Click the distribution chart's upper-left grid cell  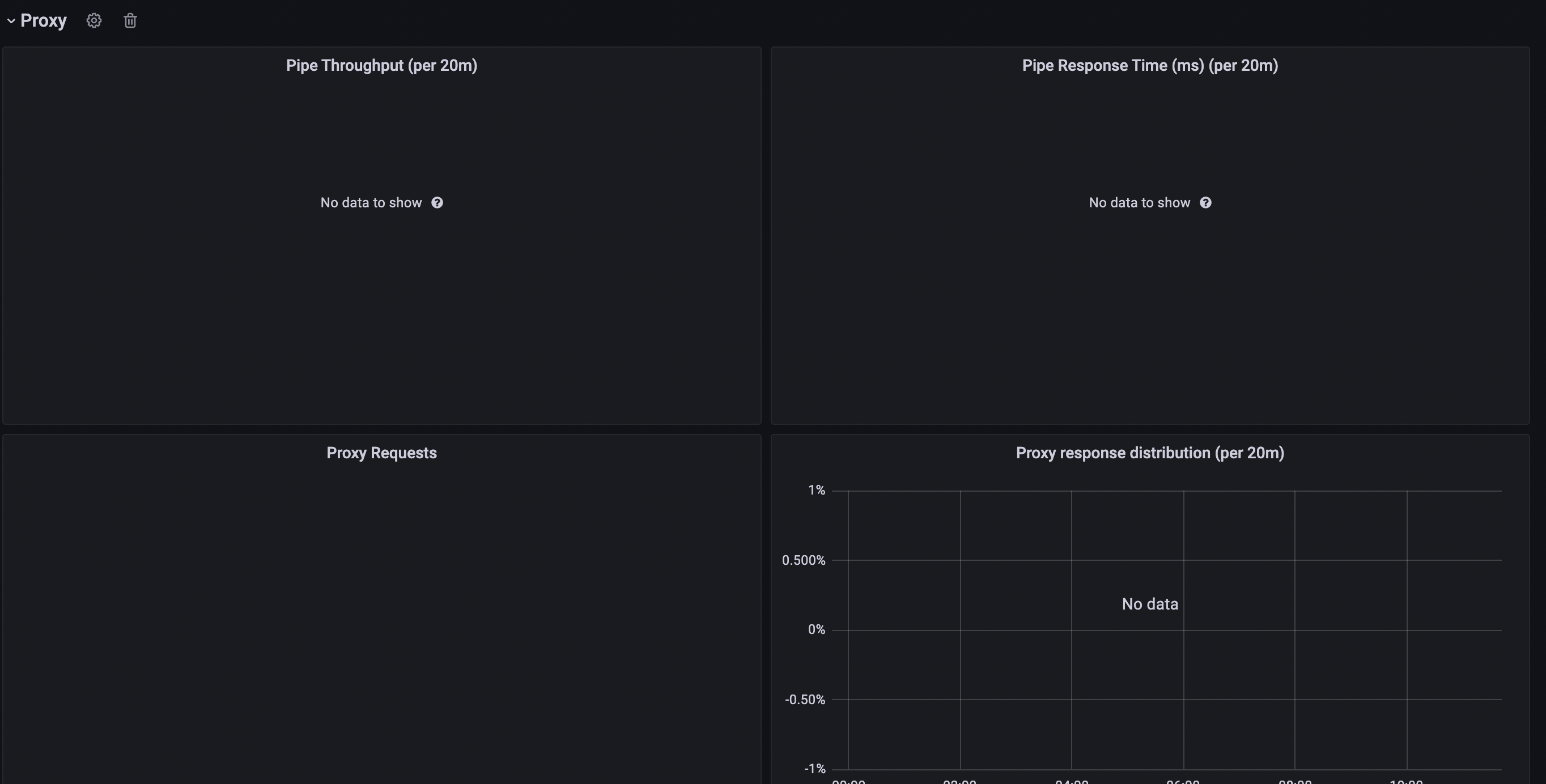point(904,526)
